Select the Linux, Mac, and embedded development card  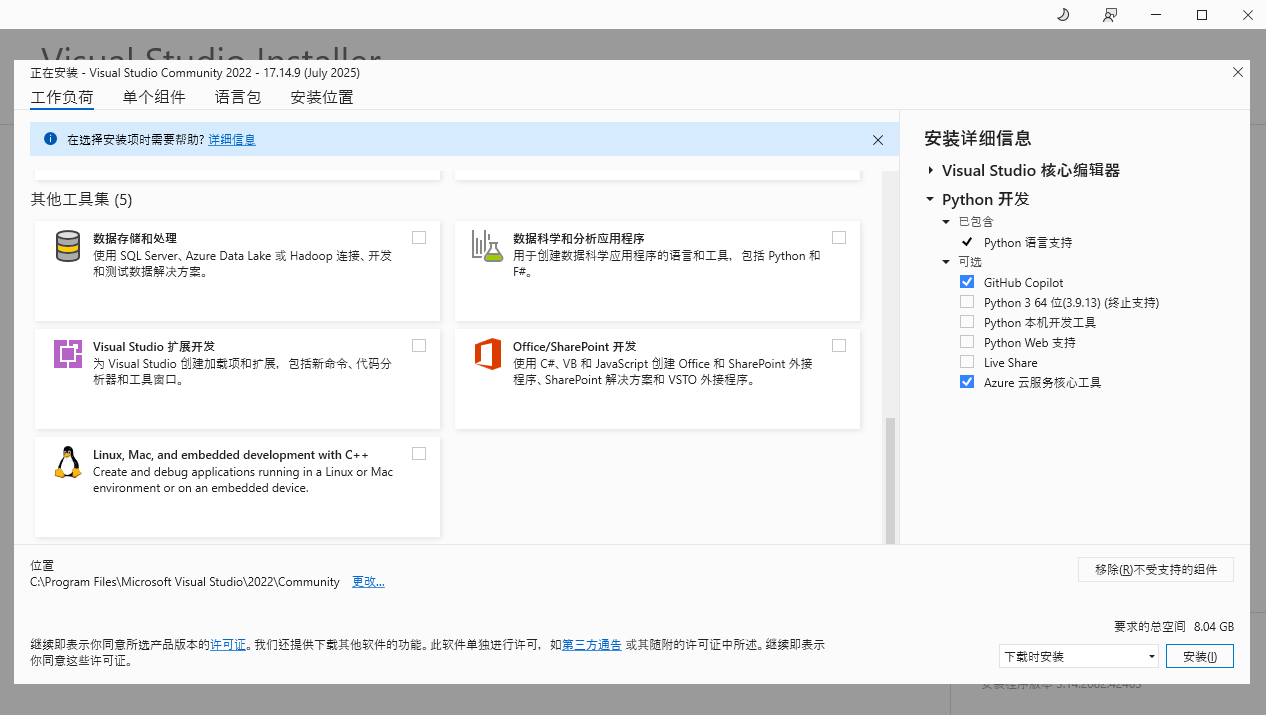237,486
